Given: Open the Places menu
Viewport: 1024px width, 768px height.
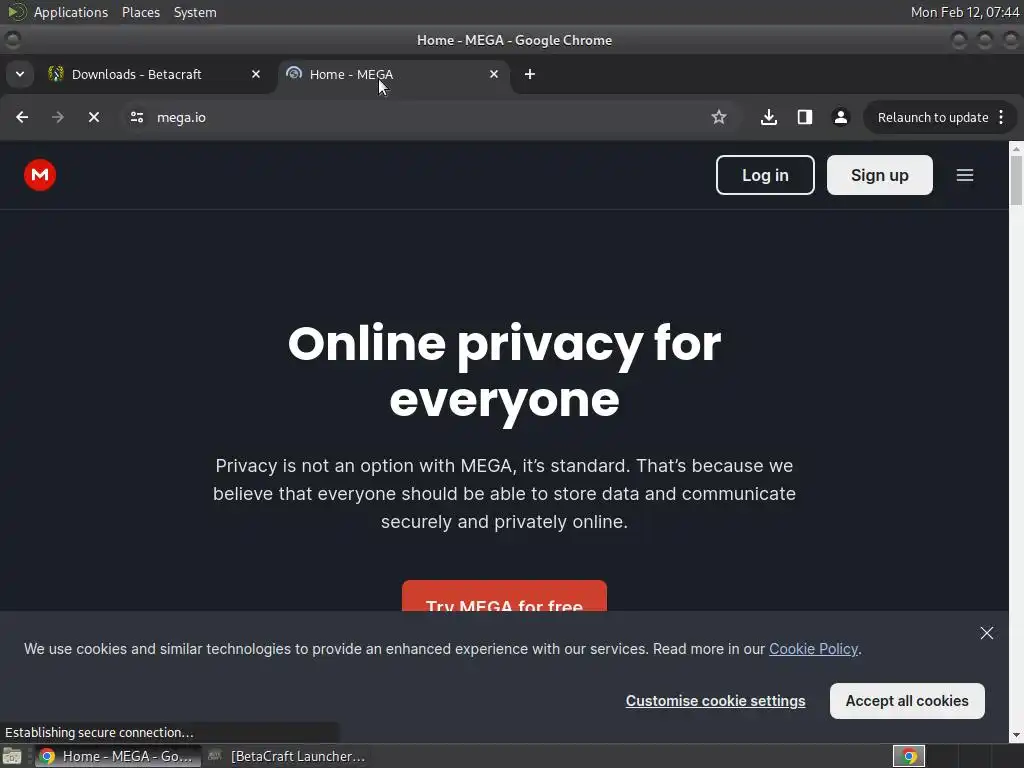Looking at the screenshot, I should click(x=140, y=12).
